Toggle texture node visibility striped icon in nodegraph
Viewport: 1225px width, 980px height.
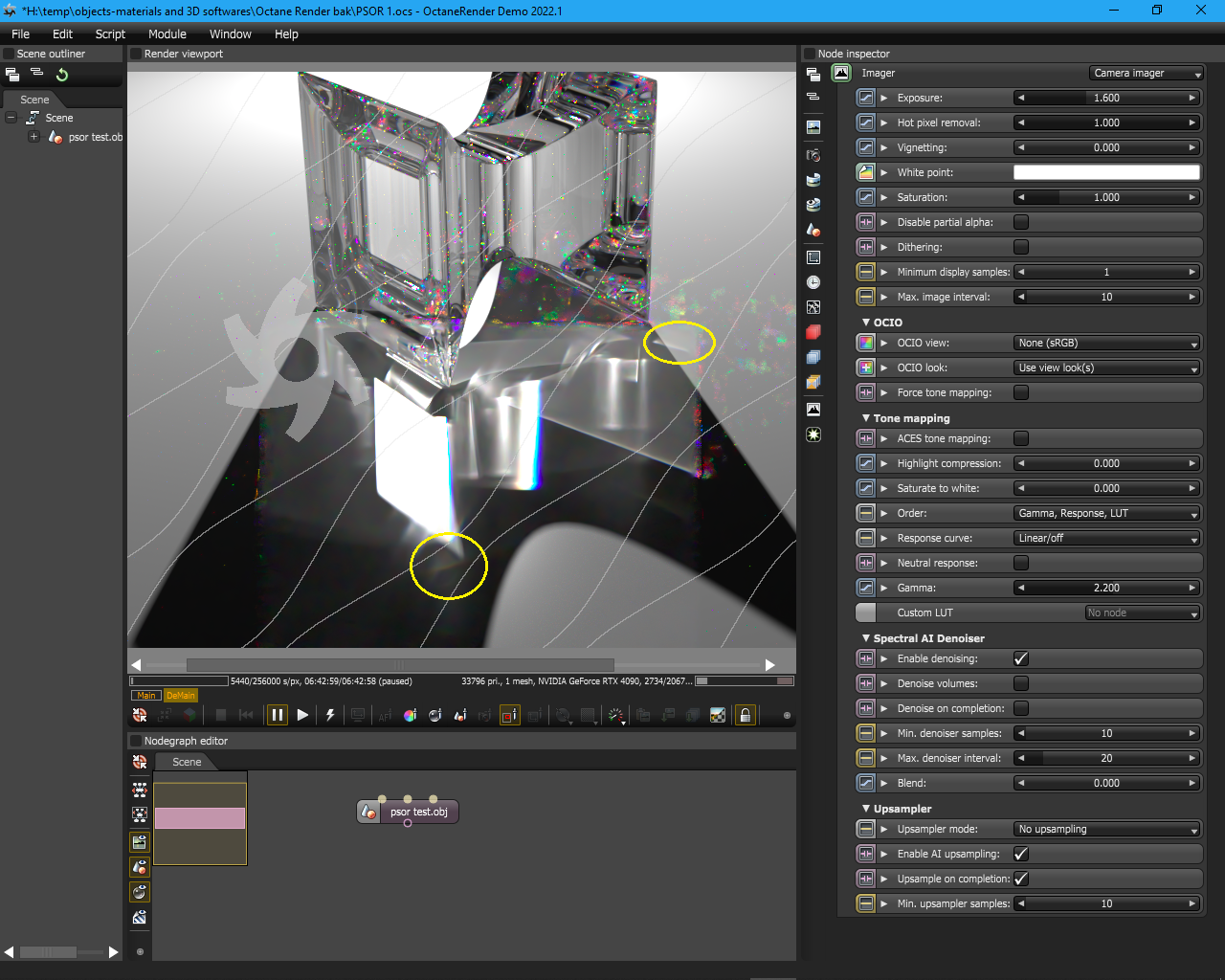click(140, 918)
